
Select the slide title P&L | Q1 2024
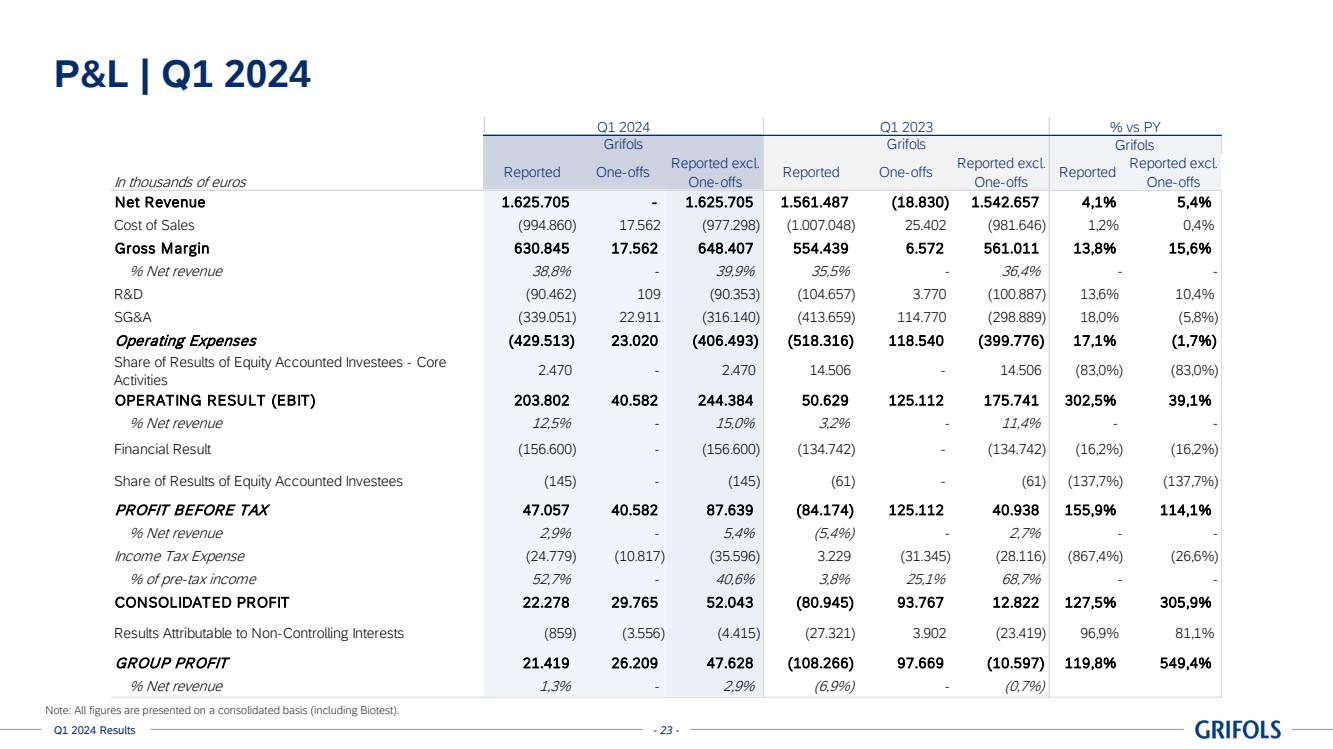(x=181, y=73)
